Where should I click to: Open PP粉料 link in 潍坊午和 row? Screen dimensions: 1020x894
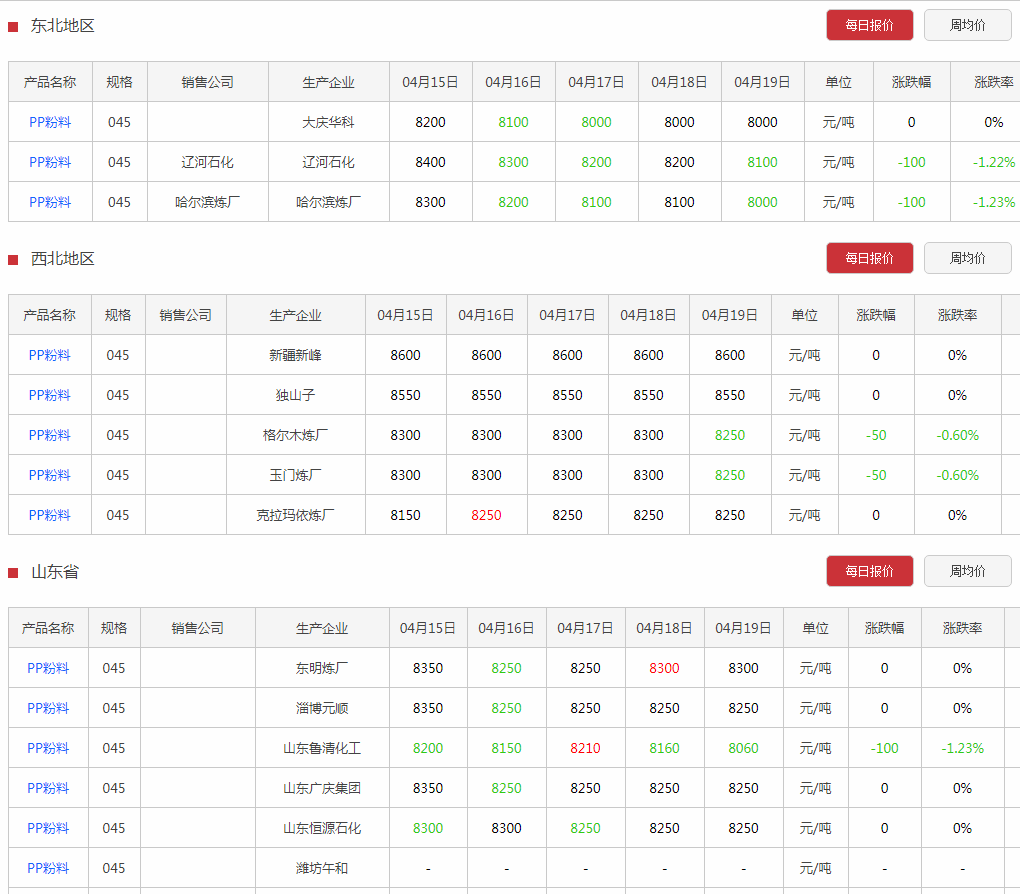point(48,868)
